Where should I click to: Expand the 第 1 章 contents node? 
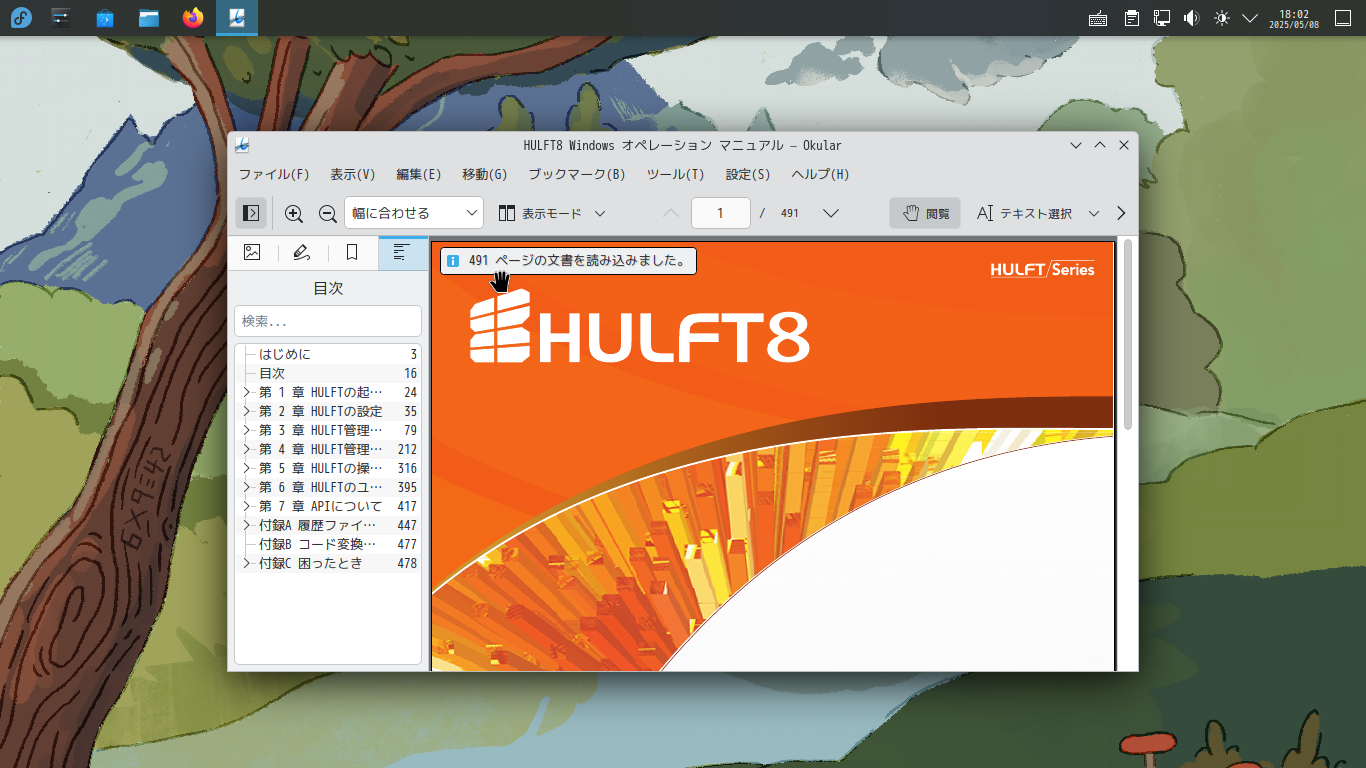246,392
